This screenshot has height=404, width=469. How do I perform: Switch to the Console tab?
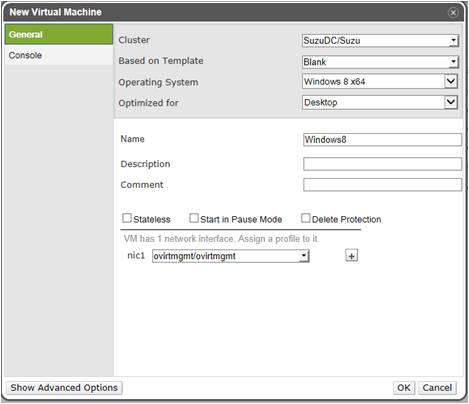[59, 55]
